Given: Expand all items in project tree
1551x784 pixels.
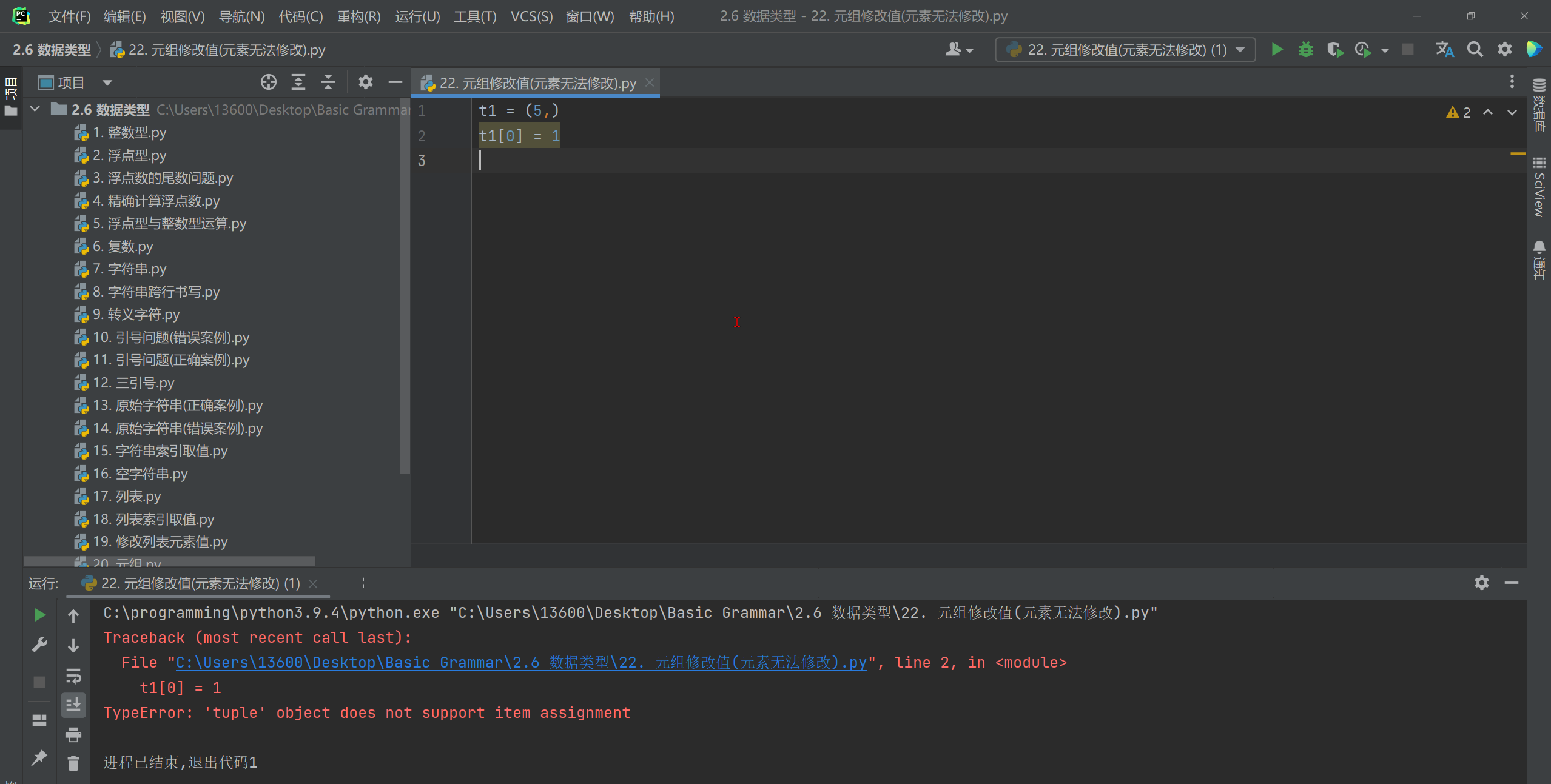Looking at the screenshot, I should click(x=298, y=82).
